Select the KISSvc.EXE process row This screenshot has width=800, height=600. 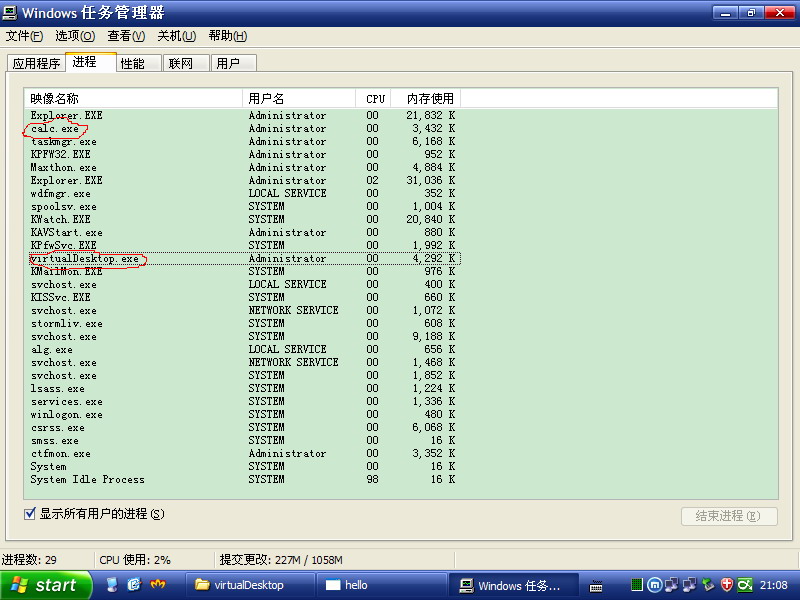click(x=242, y=297)
